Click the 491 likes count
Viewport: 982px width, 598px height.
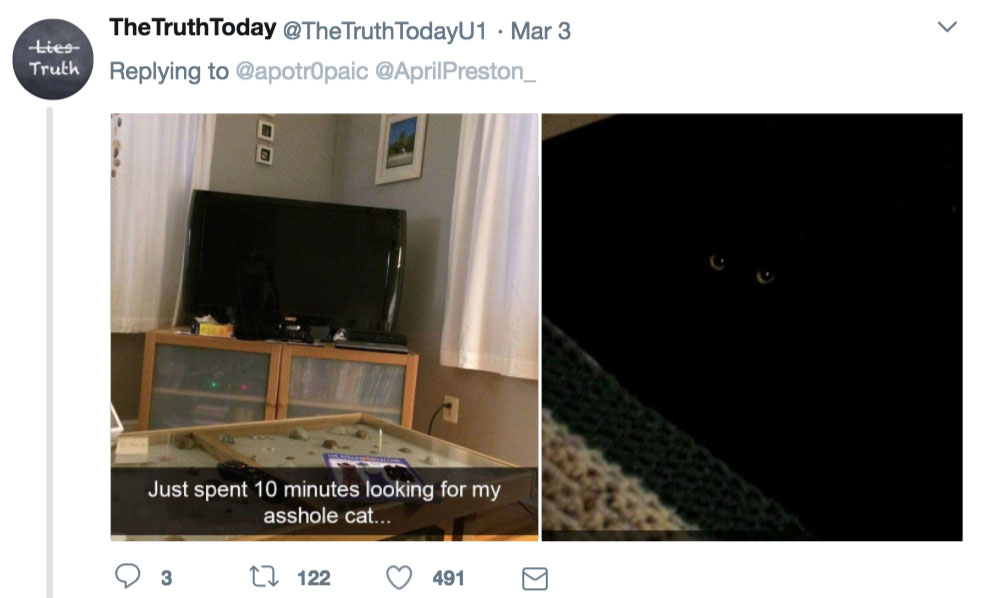pos(448,578)
